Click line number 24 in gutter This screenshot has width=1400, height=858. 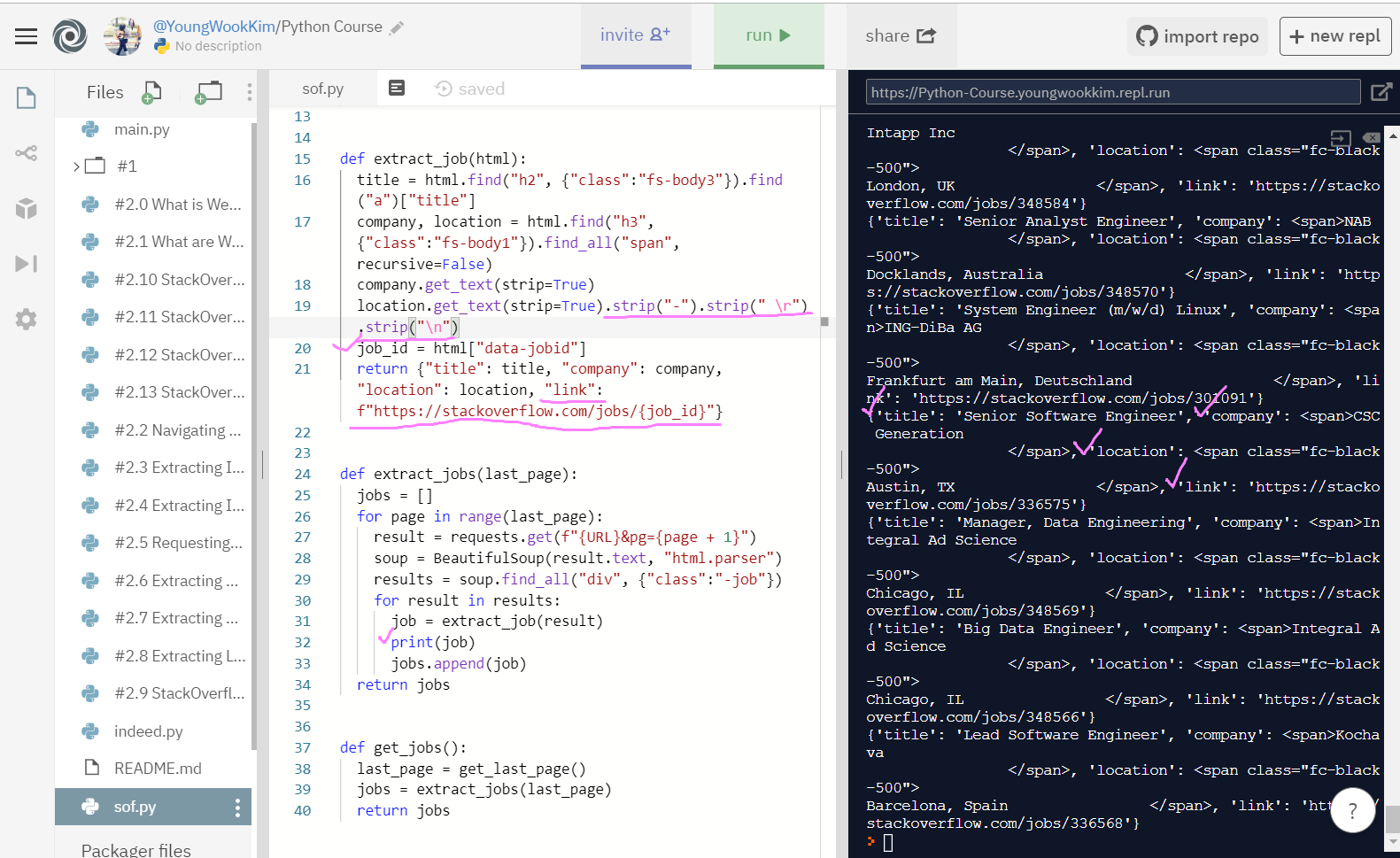pyautogui.click(x=302, y=474)
